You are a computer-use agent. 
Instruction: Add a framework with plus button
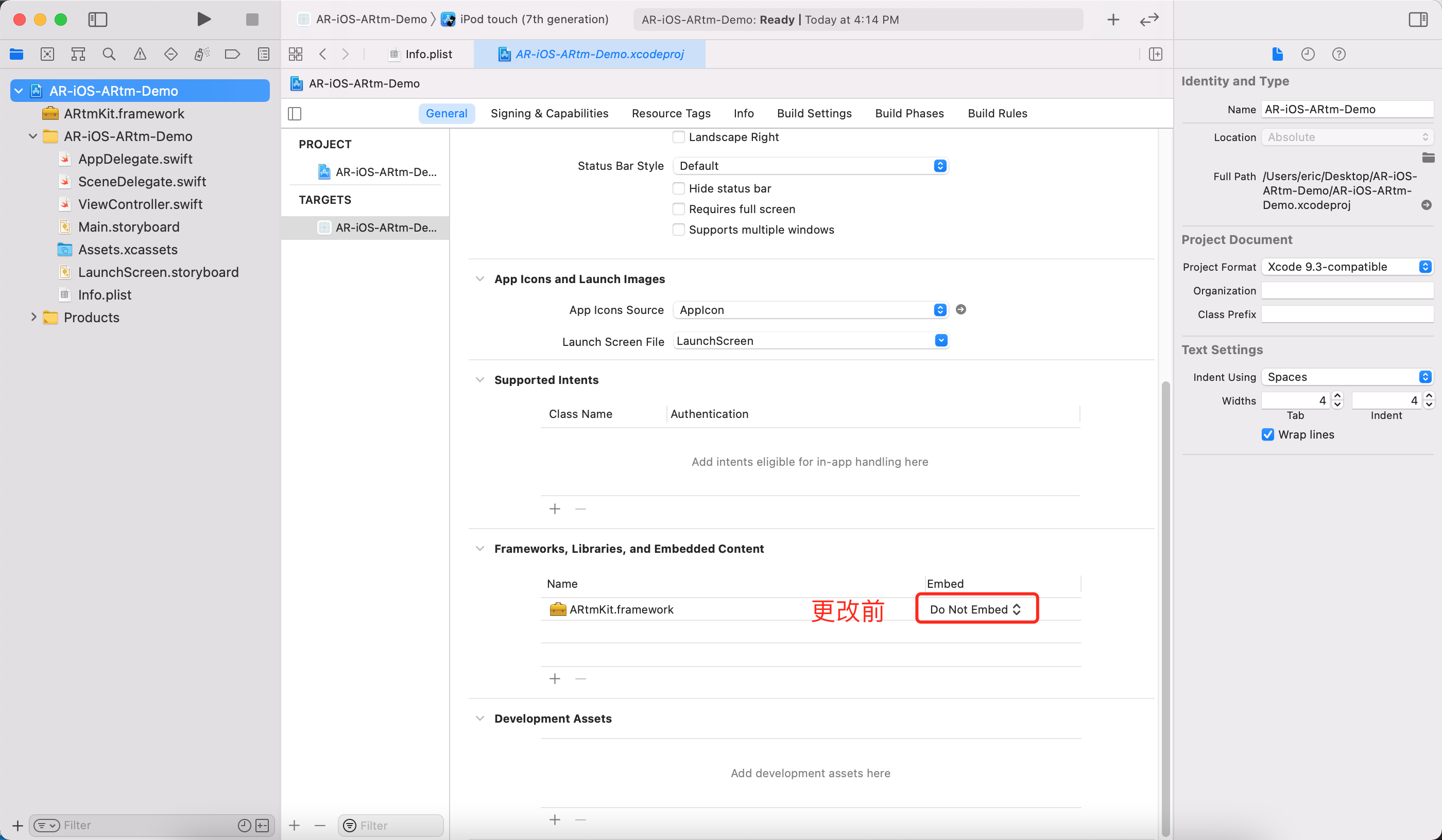(x=555, y=679)
